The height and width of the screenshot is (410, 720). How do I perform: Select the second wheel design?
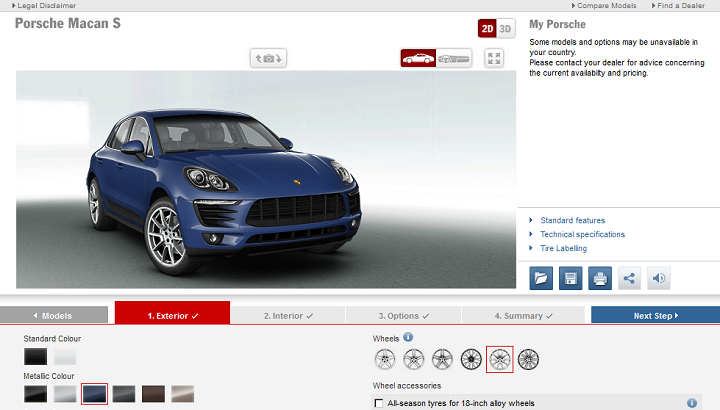click(x=413, y=359)
